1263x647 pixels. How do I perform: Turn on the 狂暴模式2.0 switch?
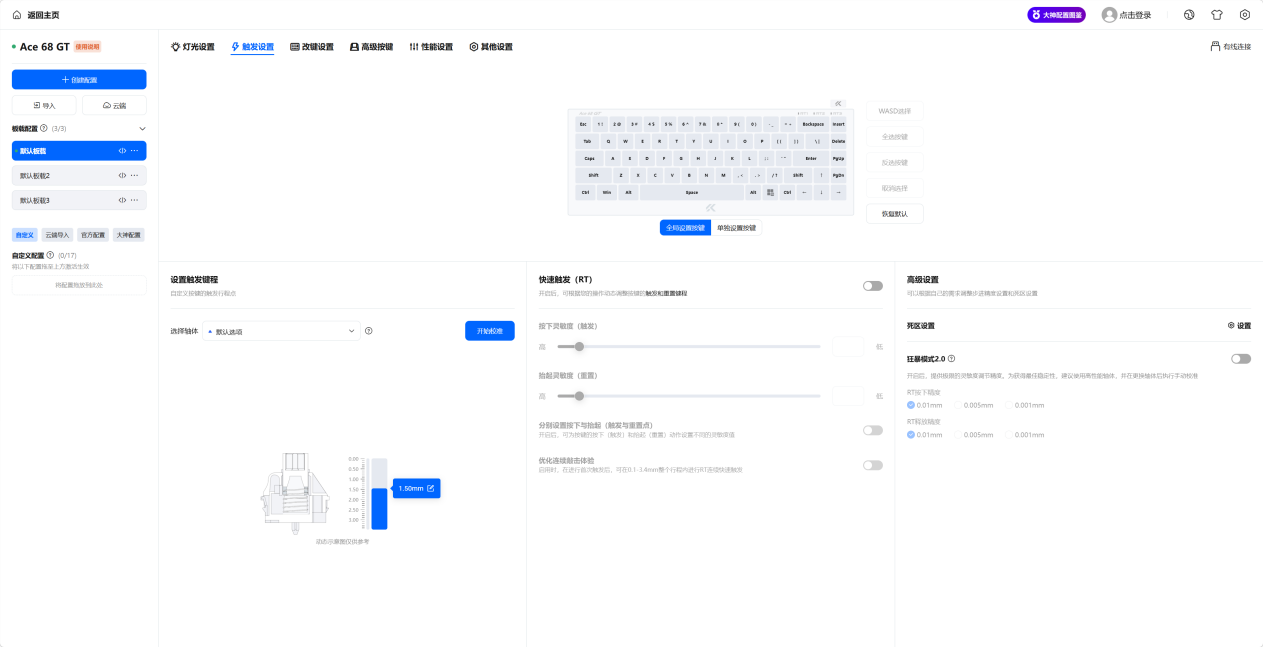click(x=1240, y=358)
